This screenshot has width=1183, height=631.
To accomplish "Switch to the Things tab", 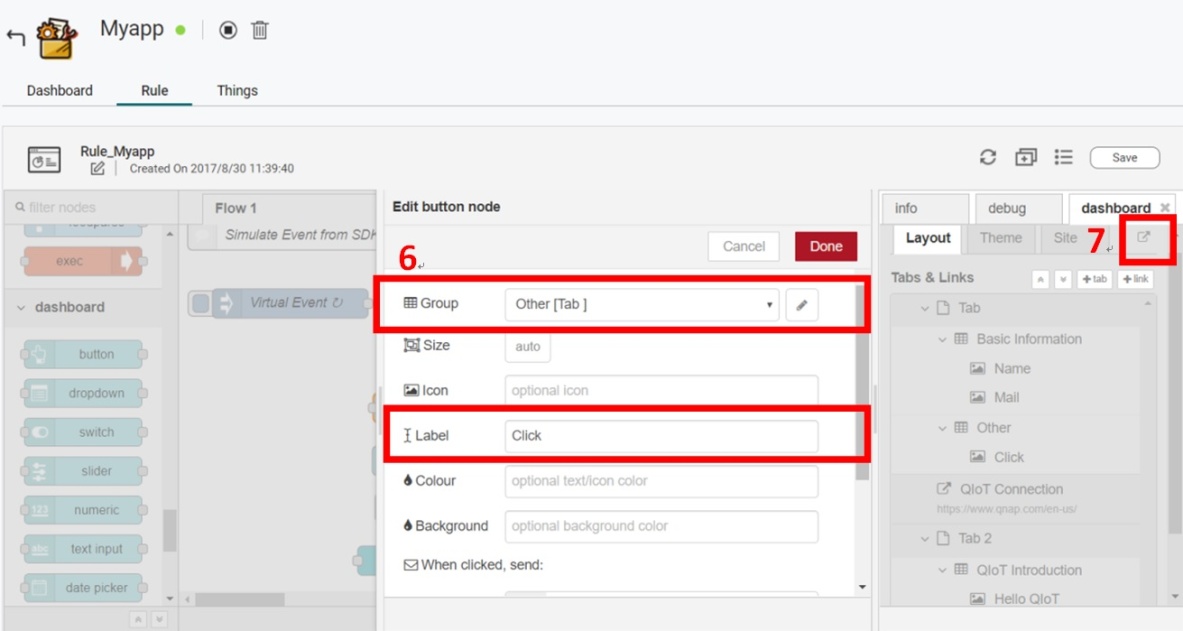I will (x=237, y=90).
